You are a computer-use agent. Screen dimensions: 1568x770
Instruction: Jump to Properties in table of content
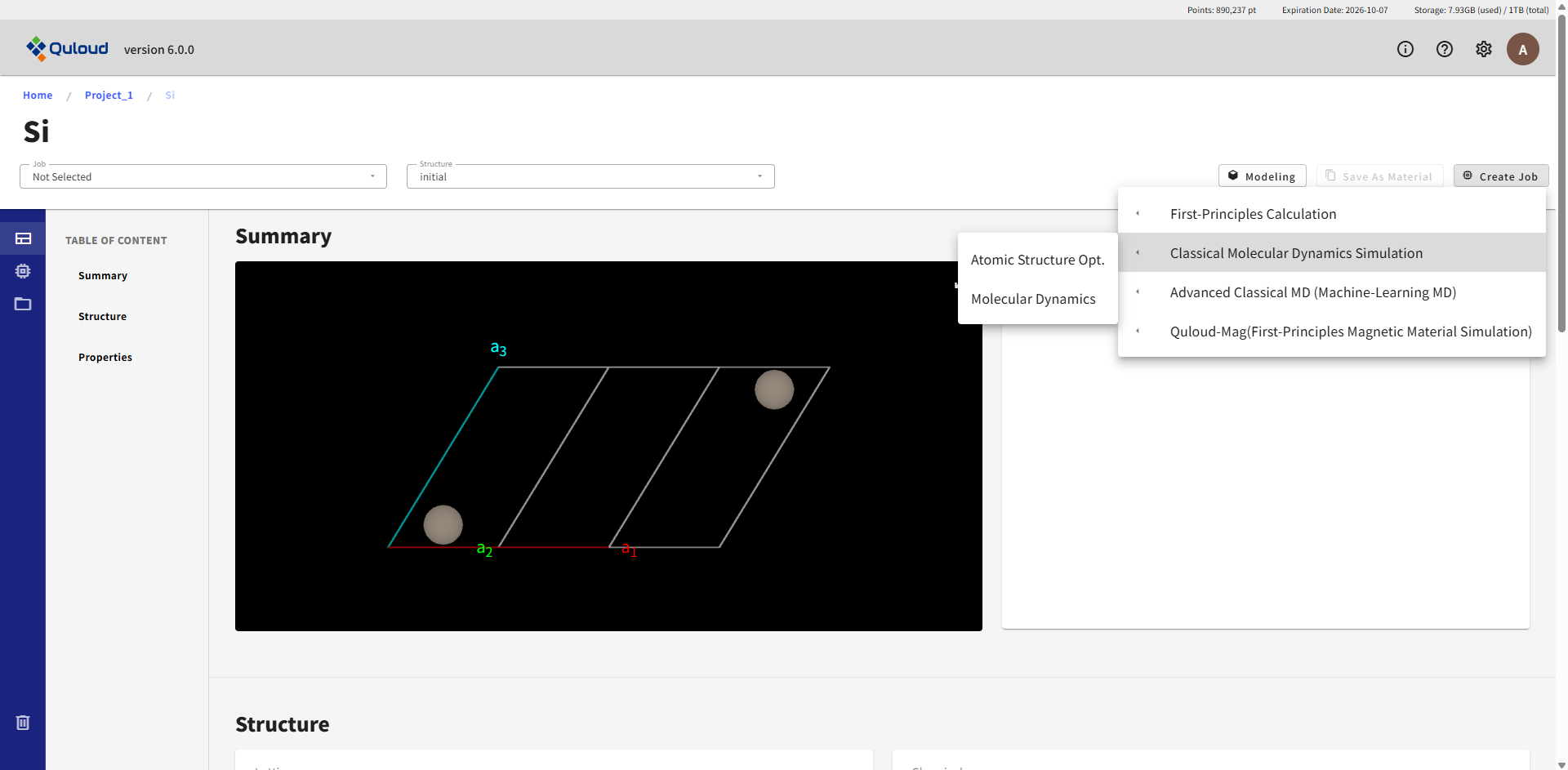tap(105, 358)
